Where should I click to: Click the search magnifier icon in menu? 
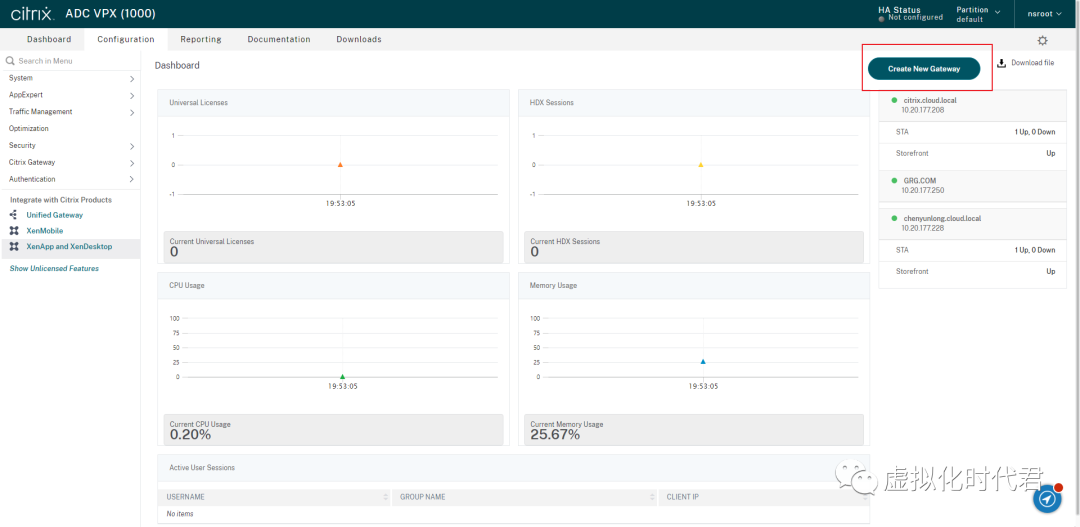[x=10, y=61]
